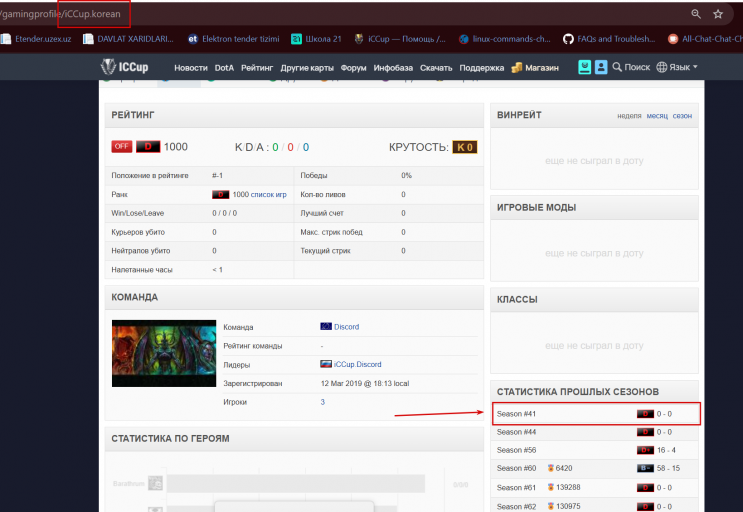The width and height of the screenshot is (743, 512).
Task: Click the D rank badge beside 1000
Action: click(148, 146)
